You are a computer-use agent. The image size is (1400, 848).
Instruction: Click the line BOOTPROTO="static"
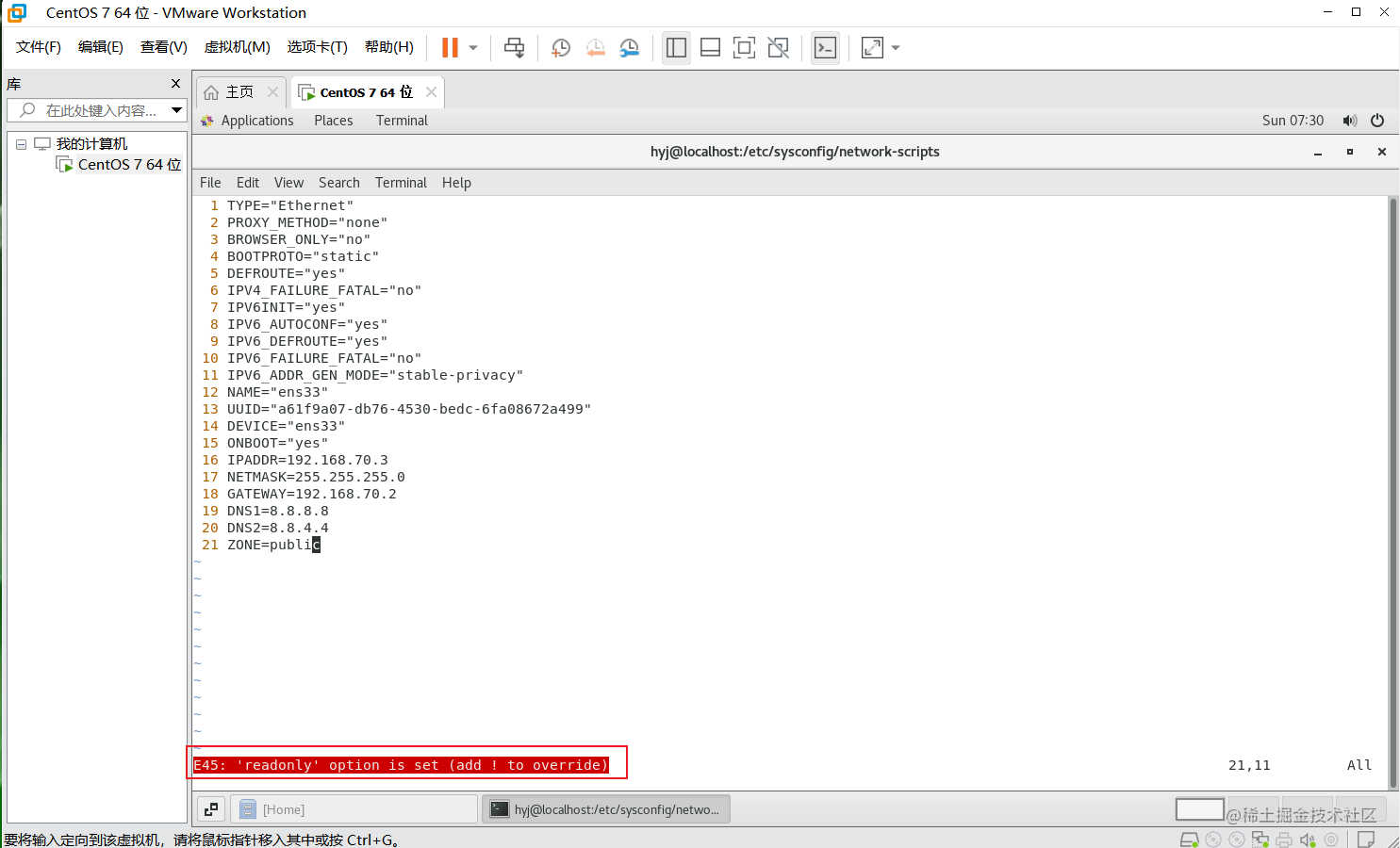[x=303, y=256]
